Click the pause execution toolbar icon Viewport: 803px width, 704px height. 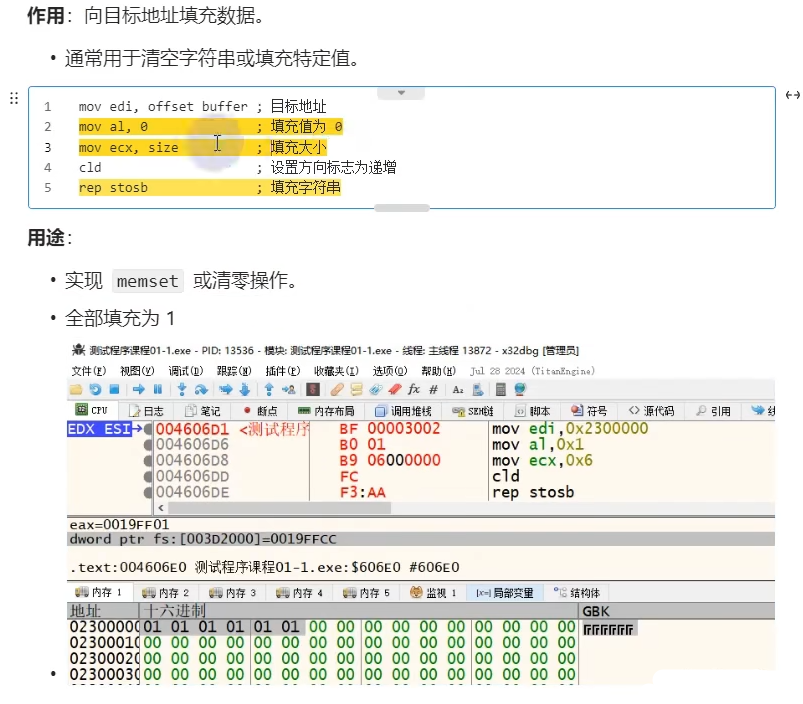click(158, 389)
